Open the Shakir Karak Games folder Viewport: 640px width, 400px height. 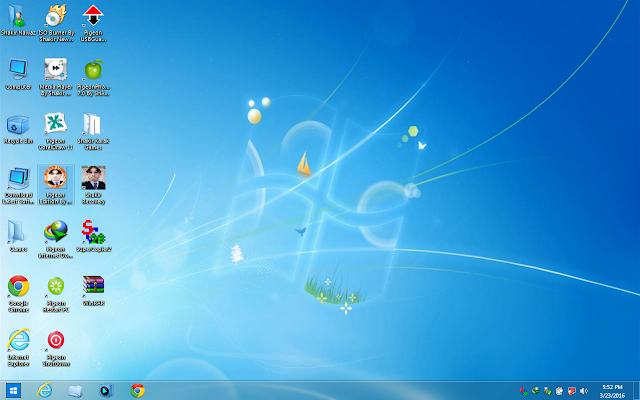point(93,131)
